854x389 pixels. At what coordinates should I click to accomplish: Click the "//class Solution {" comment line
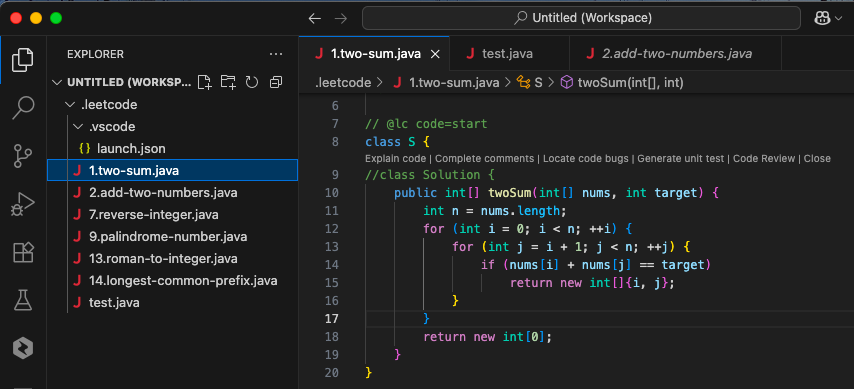click(x=430, y=175)
